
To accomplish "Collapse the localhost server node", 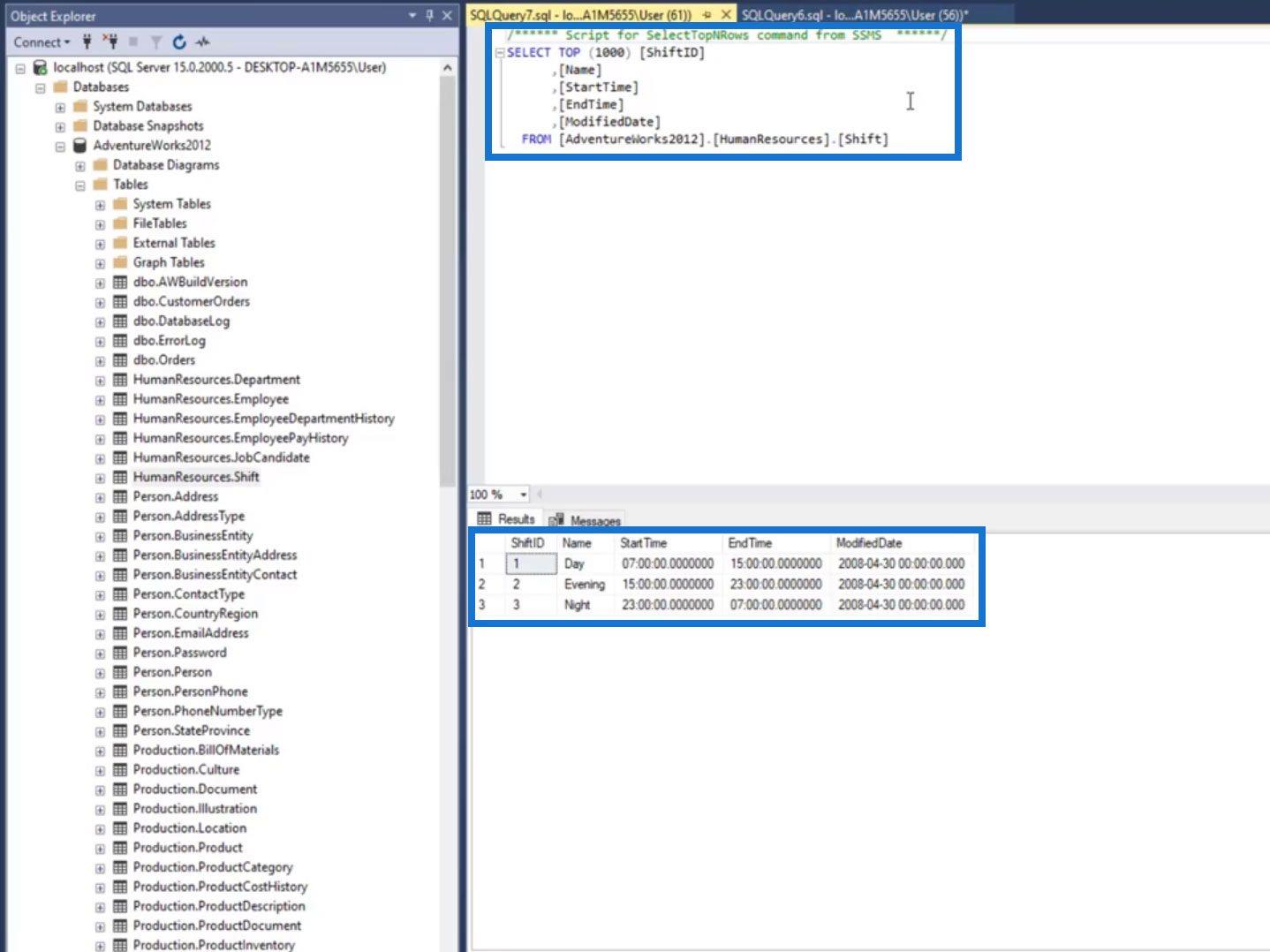I will 19,68.
